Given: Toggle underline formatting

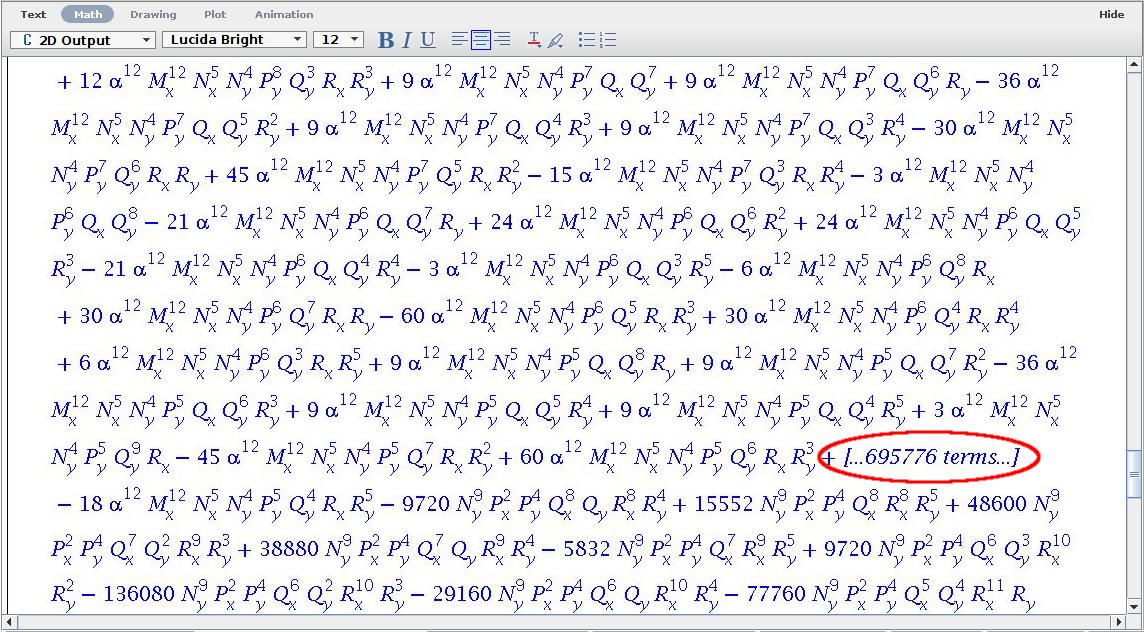Looking at the screenshot, I should coord(428,40).
